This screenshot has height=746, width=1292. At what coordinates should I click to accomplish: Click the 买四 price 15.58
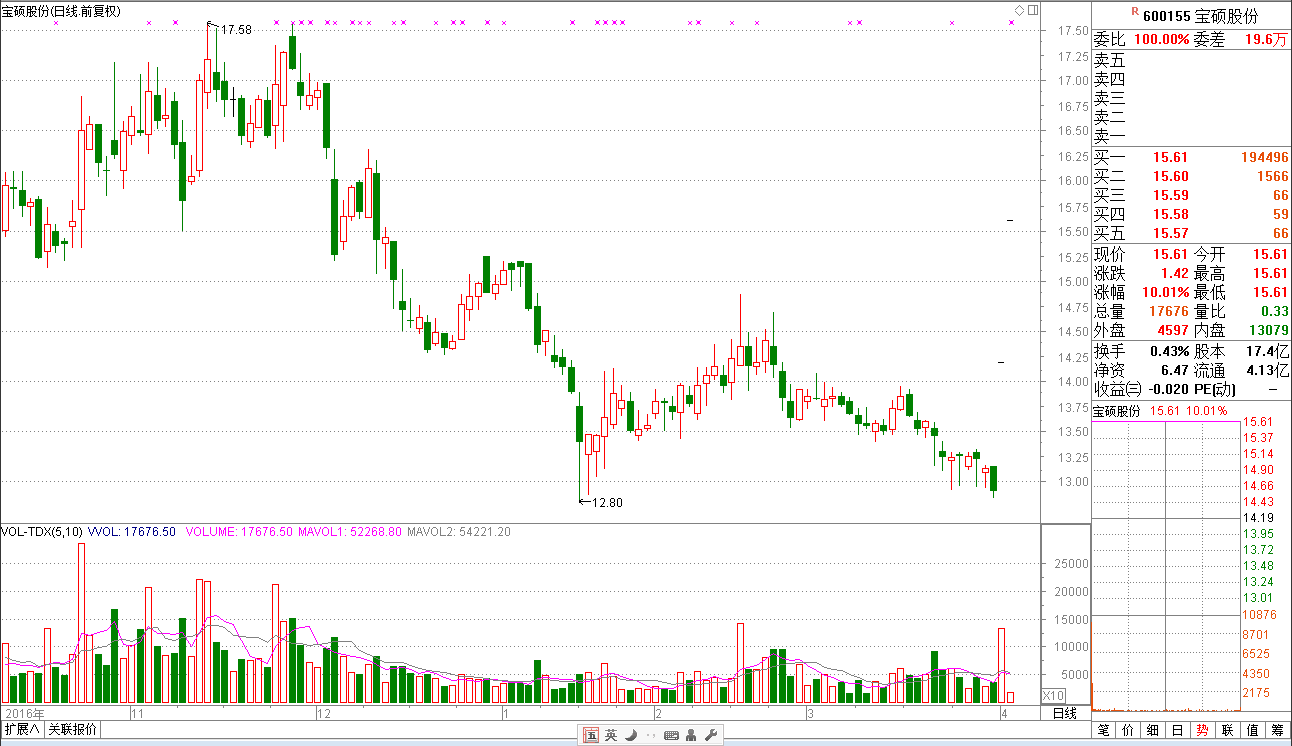[x=1171, y=215]
